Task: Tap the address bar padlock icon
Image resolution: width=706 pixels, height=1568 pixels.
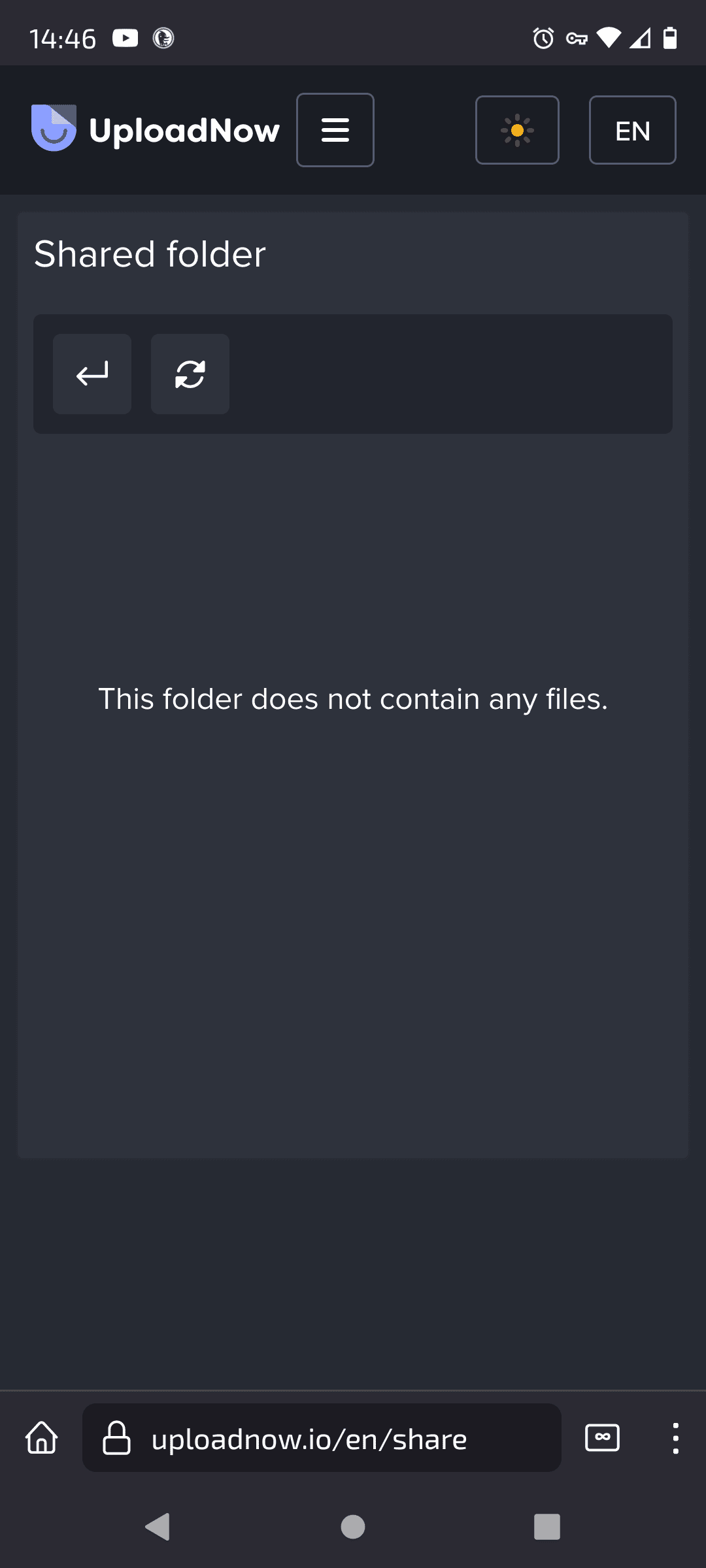Action: 117,1438
